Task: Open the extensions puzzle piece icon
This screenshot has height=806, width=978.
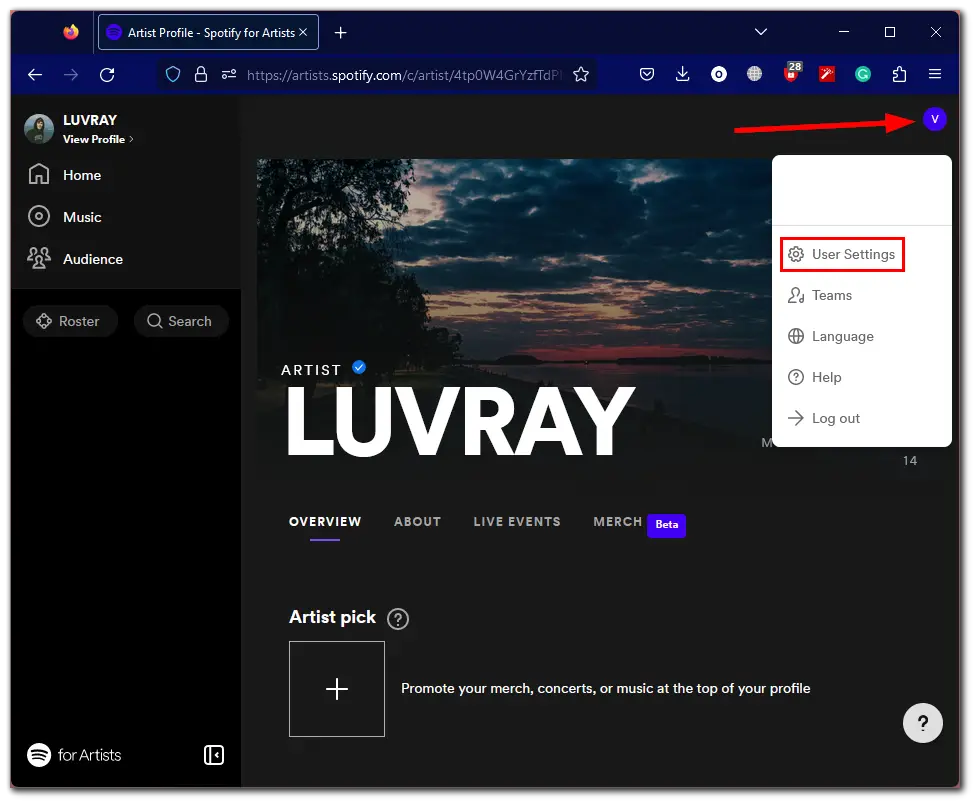Action: click(899, 75)
